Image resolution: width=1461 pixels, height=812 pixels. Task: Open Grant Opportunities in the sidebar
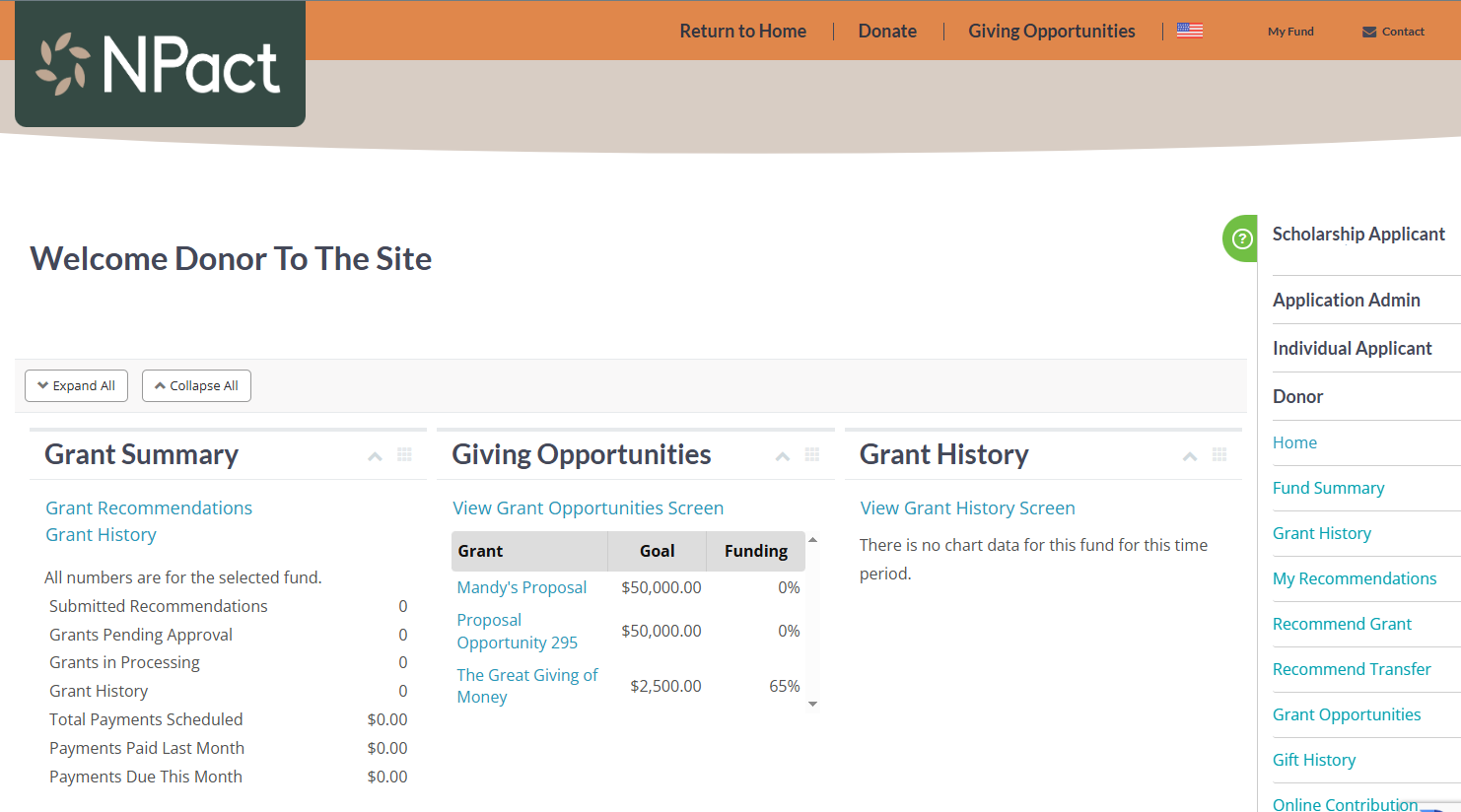coord(1347,714)
